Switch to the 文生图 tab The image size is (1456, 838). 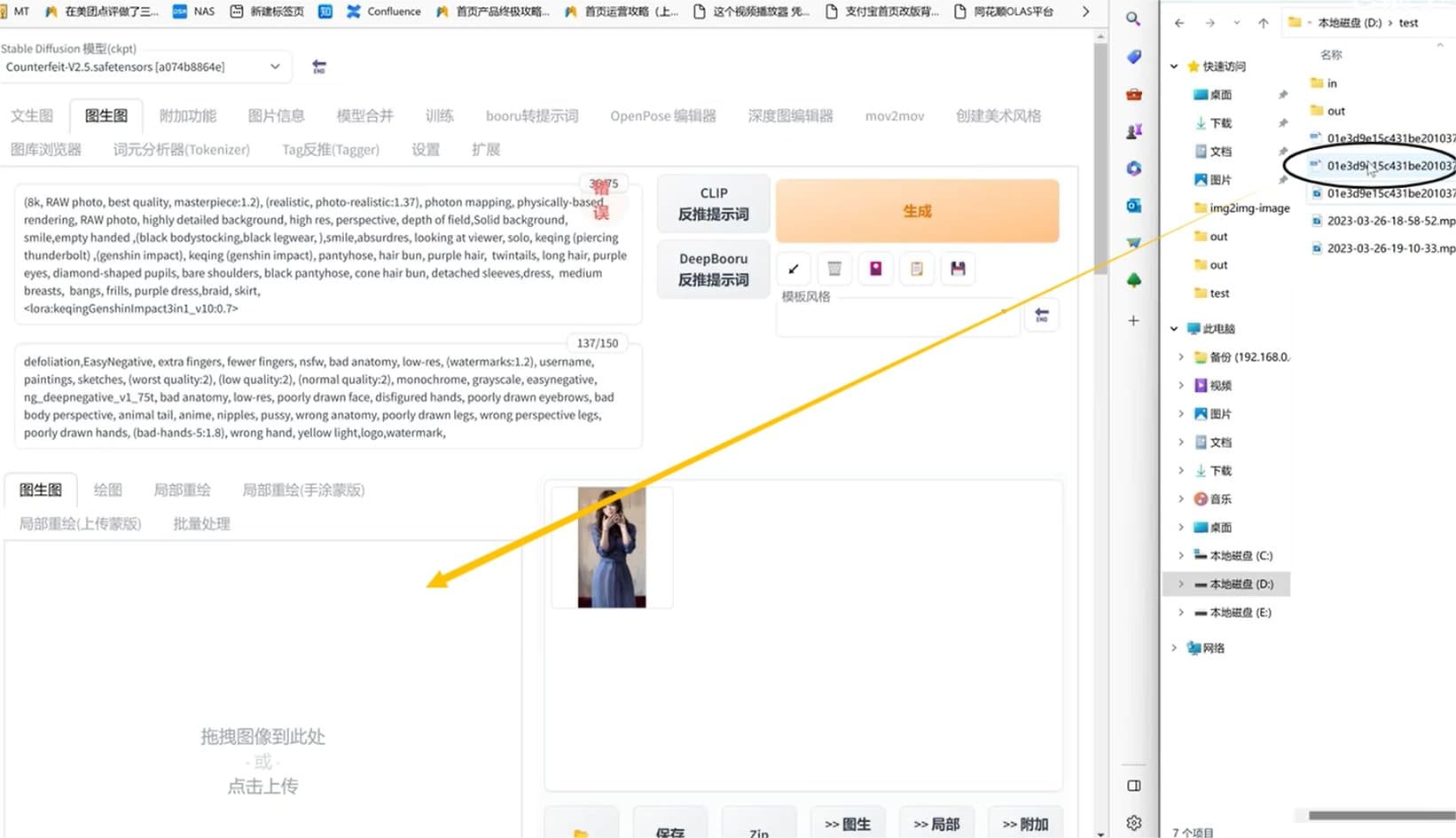coord(32,115)
